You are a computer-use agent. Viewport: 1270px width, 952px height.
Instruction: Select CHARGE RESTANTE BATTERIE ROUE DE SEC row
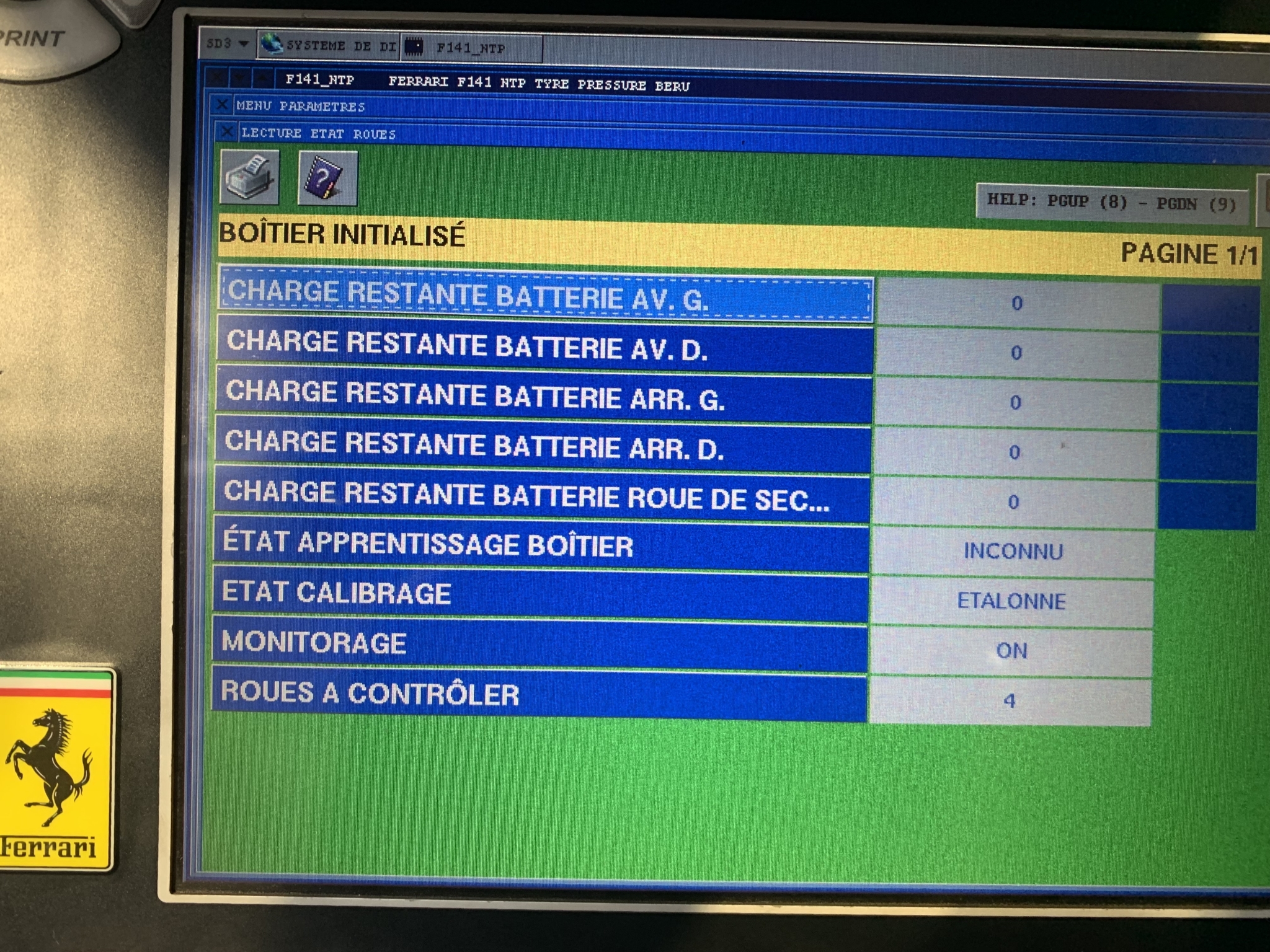click(542, 495)
